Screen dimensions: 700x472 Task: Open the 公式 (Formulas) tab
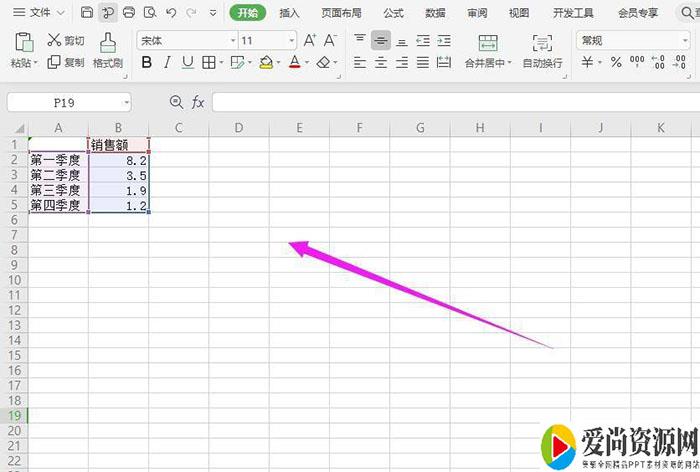[x=393, y=13]
